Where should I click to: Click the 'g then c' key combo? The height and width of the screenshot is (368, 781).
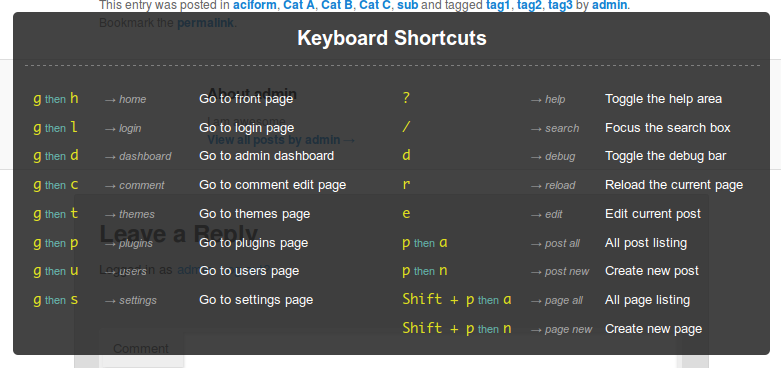click(x=56, y=185)
